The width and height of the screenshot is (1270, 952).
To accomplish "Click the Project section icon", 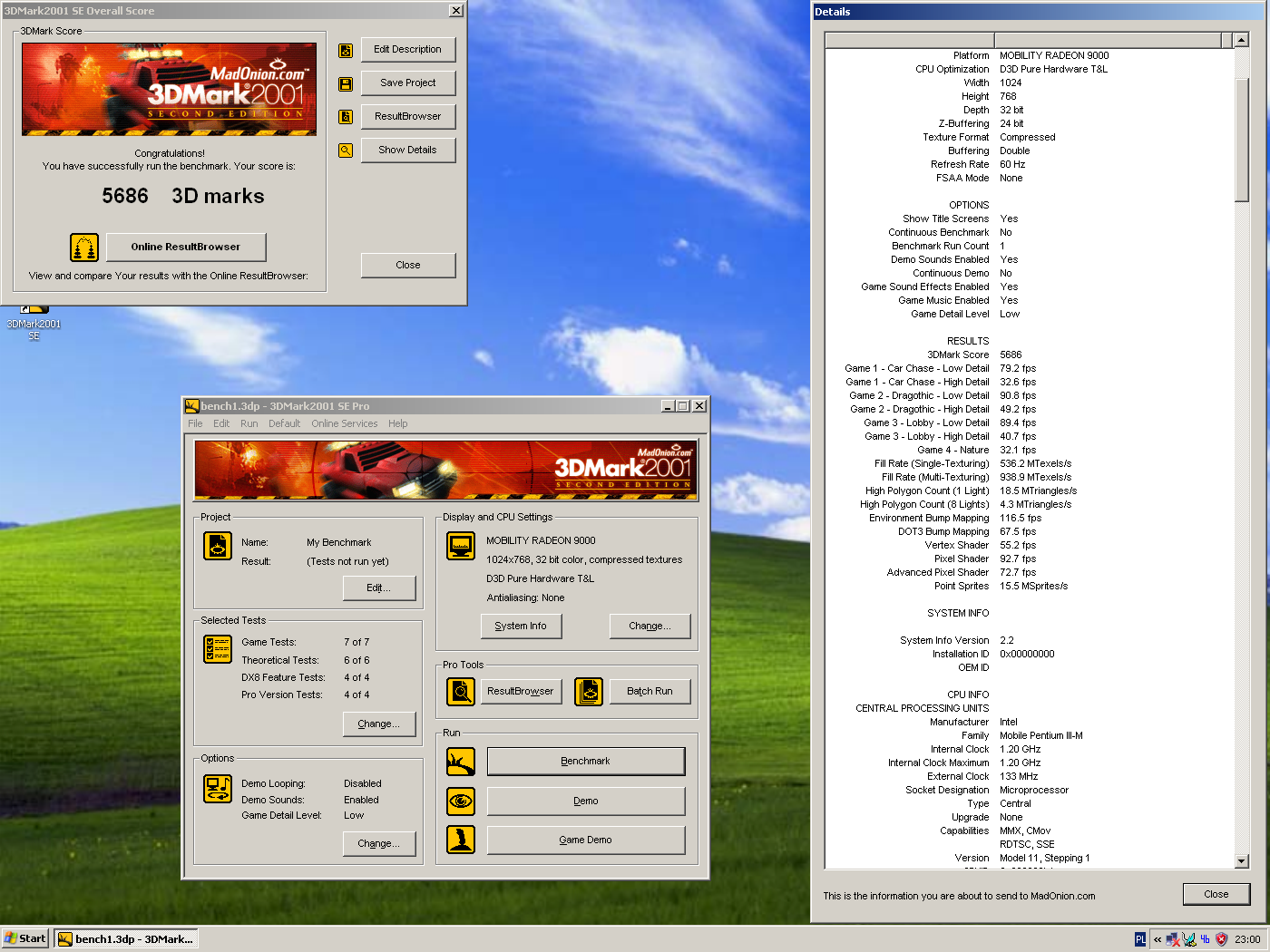I will 218,546.
